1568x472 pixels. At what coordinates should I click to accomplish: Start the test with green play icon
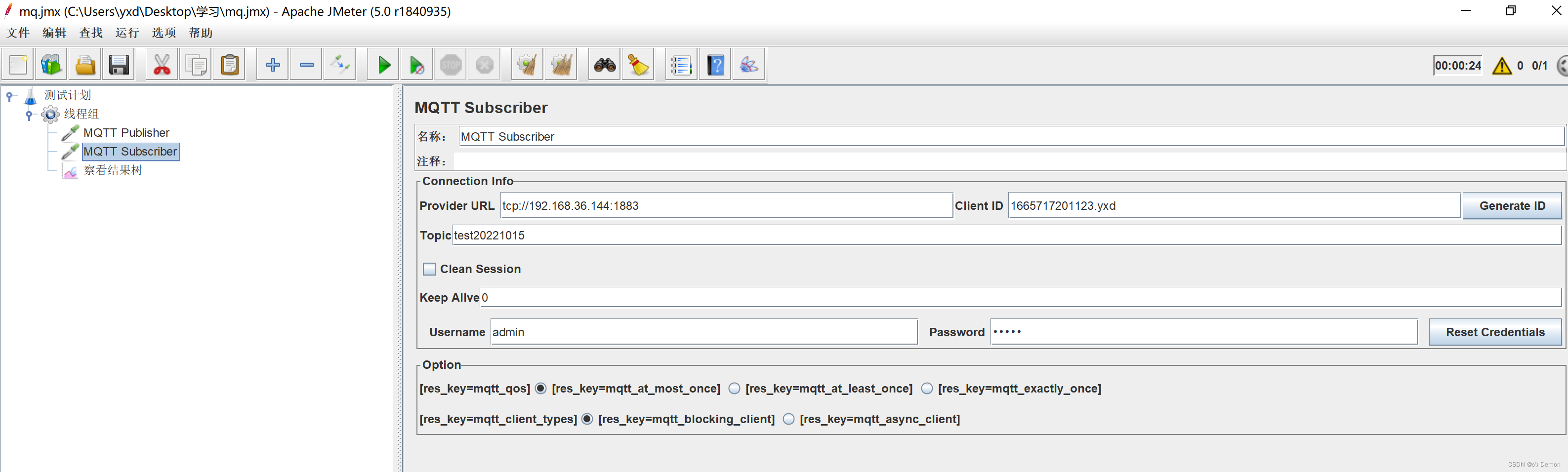click(383, 65)
